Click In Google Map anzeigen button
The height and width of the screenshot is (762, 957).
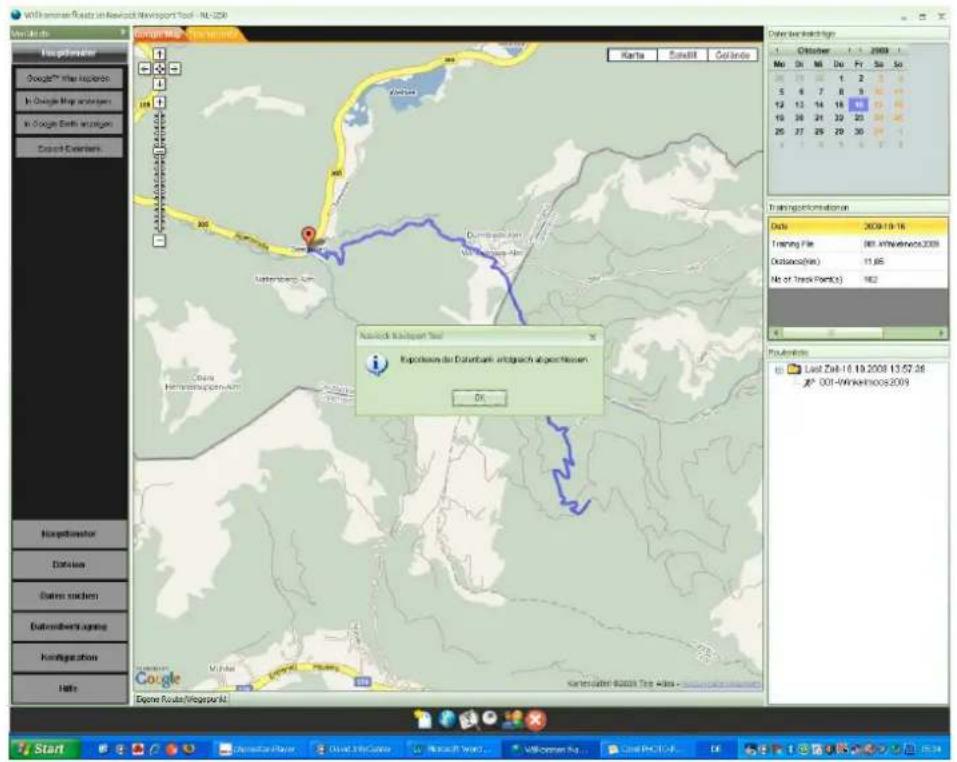69,101
